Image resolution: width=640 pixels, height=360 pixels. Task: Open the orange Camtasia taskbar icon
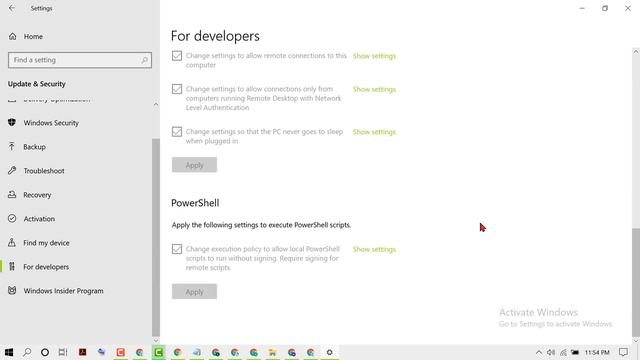(x=120, y=352)
